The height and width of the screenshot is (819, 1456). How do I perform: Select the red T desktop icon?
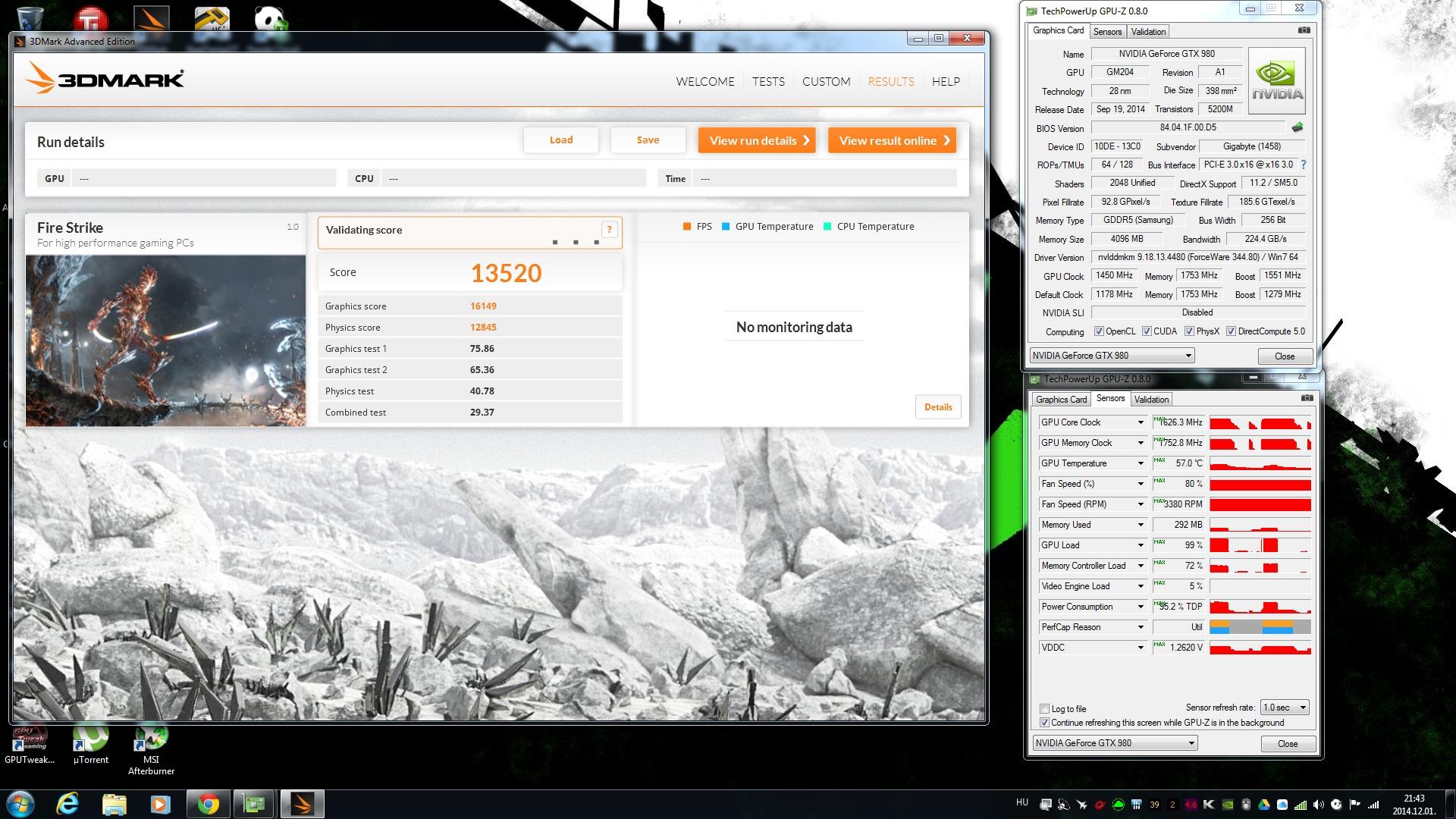point(91,18)
